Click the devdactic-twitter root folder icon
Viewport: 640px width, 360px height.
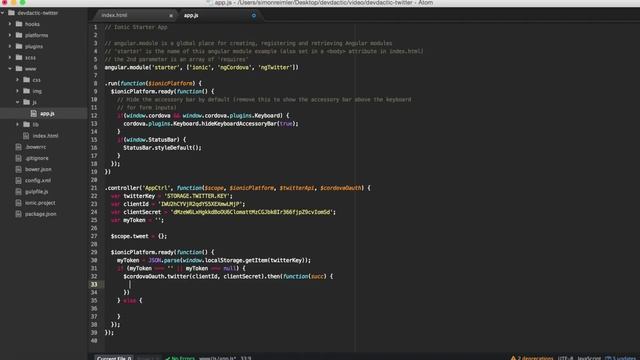tap(11, 13)
